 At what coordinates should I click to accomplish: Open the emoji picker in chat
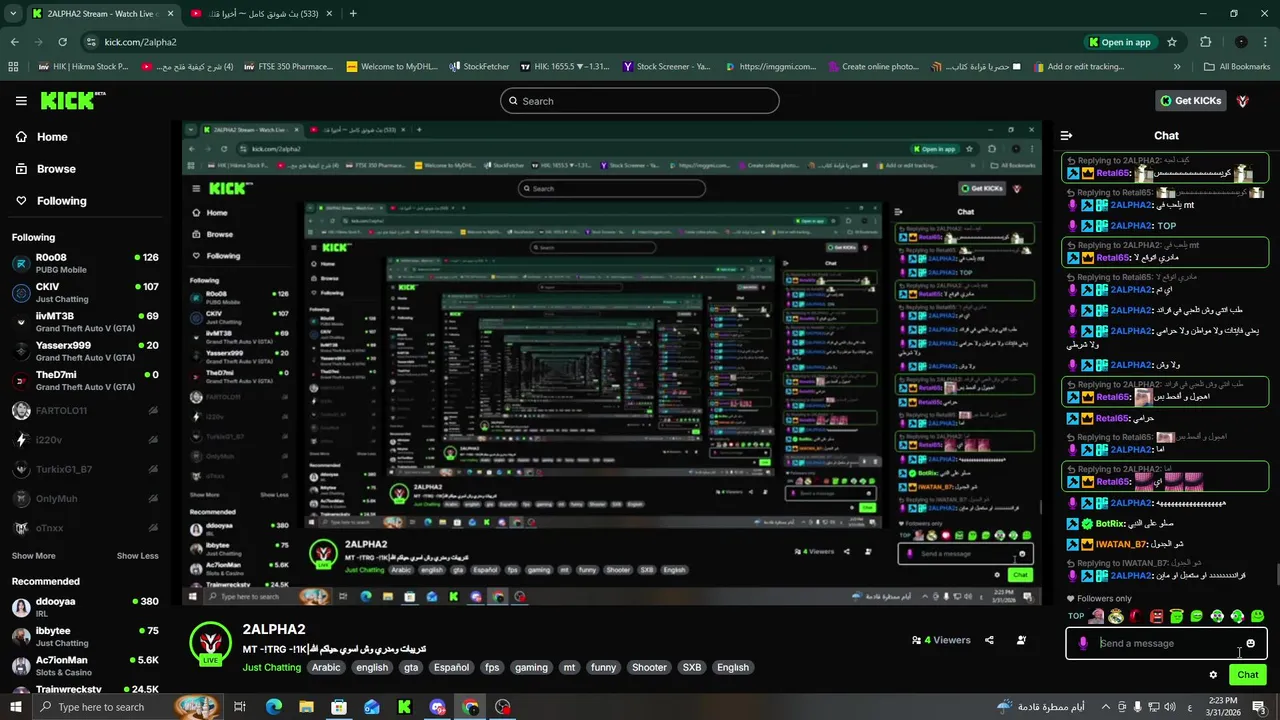coord(1250,643)
